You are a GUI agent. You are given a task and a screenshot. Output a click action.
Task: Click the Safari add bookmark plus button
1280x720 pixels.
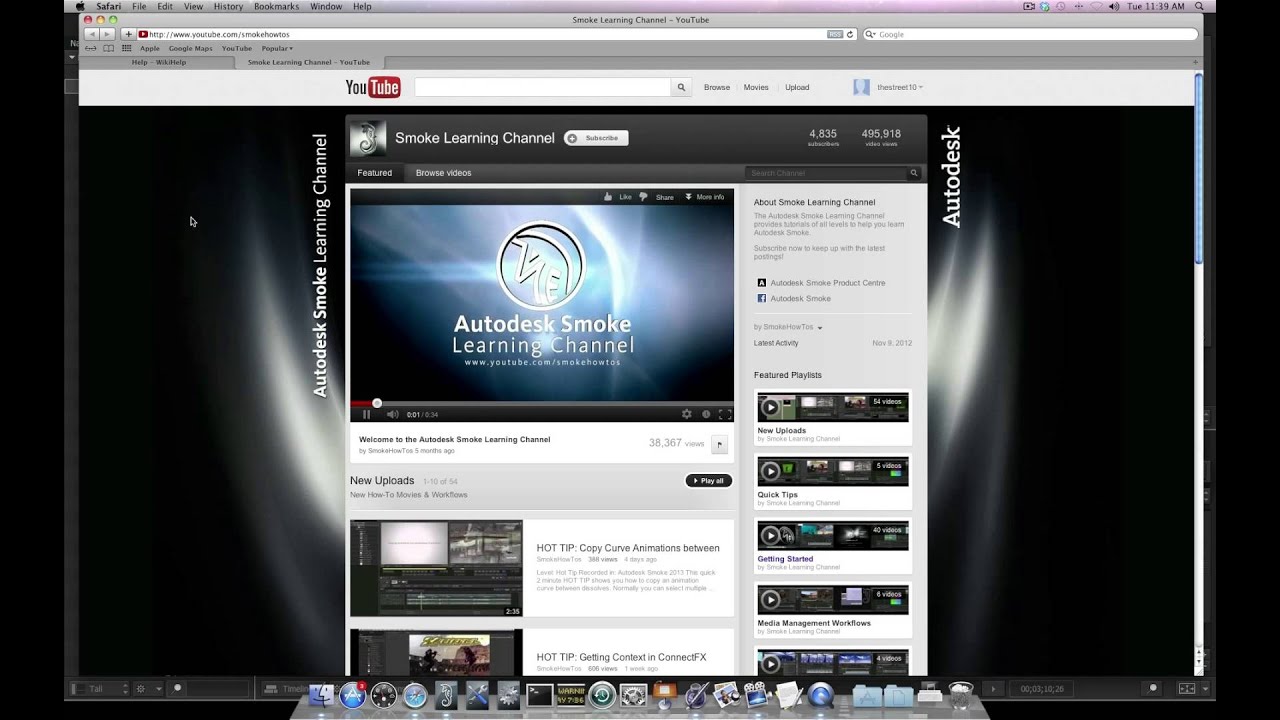(128, 34)
